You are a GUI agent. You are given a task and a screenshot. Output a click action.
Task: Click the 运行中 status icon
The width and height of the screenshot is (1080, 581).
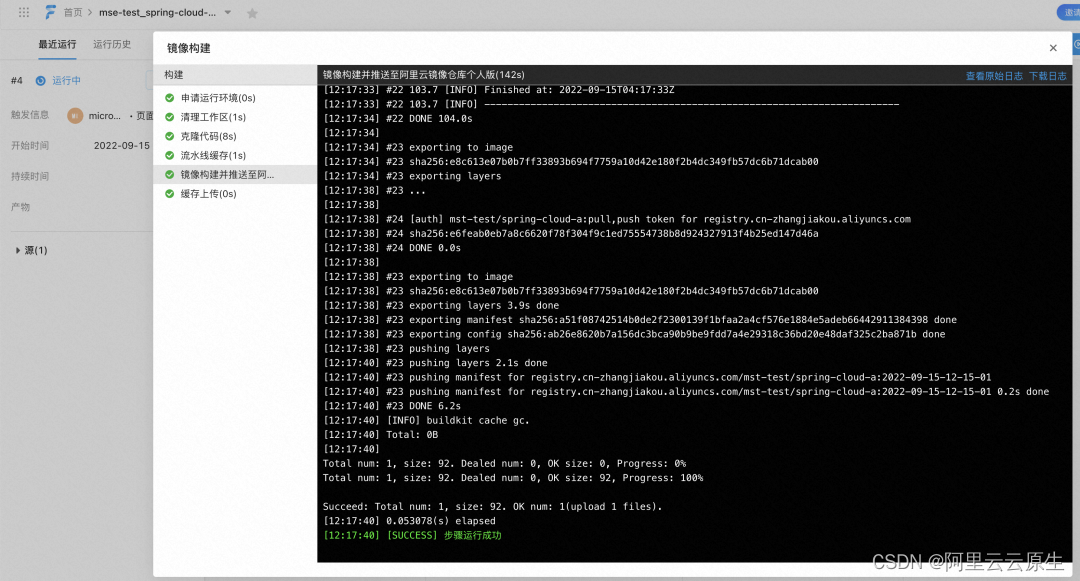[41, 81]
